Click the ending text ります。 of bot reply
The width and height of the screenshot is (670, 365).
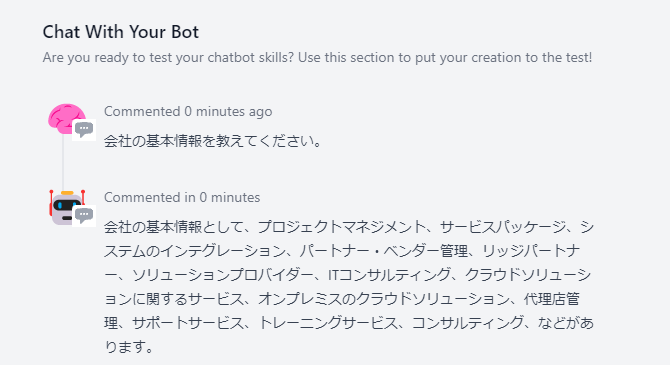tap(129, 347)
